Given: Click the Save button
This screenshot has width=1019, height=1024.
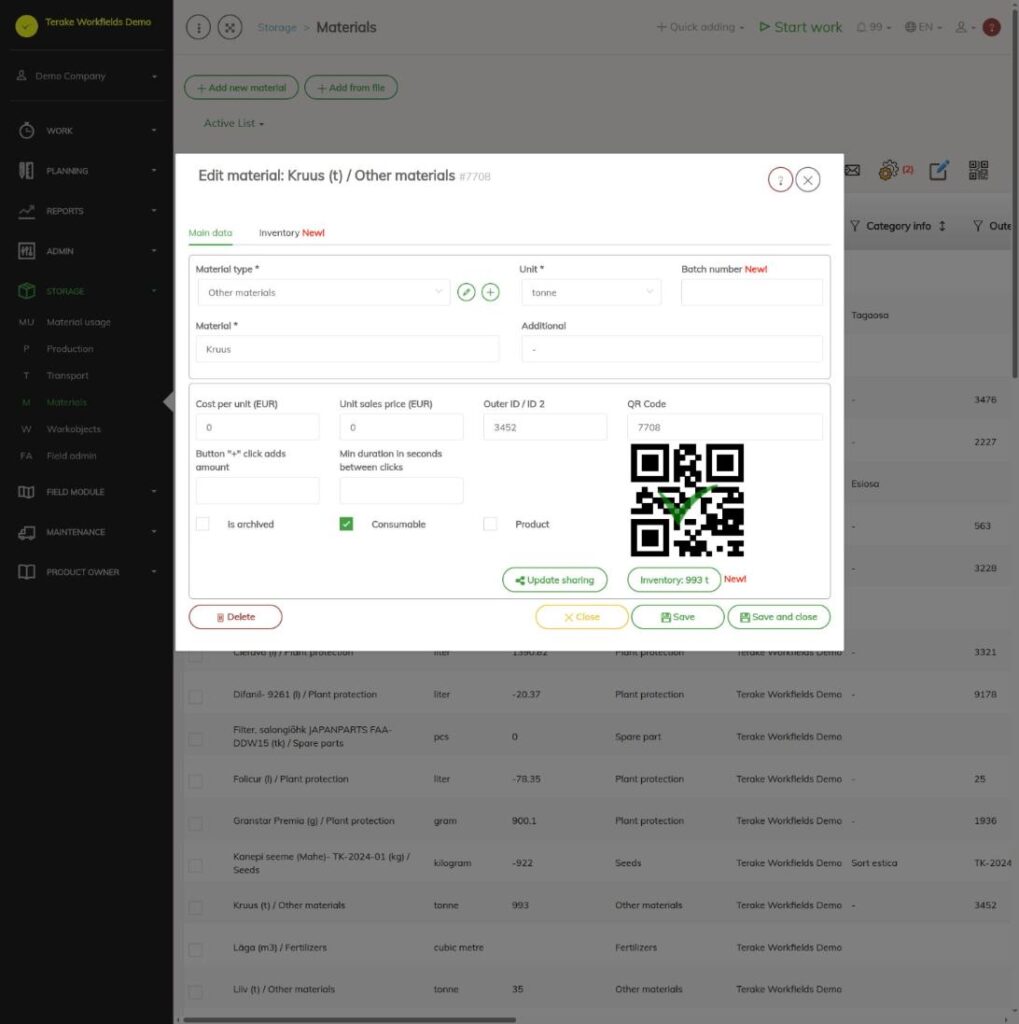Looking at the screenshot, I should coord(677,616).
